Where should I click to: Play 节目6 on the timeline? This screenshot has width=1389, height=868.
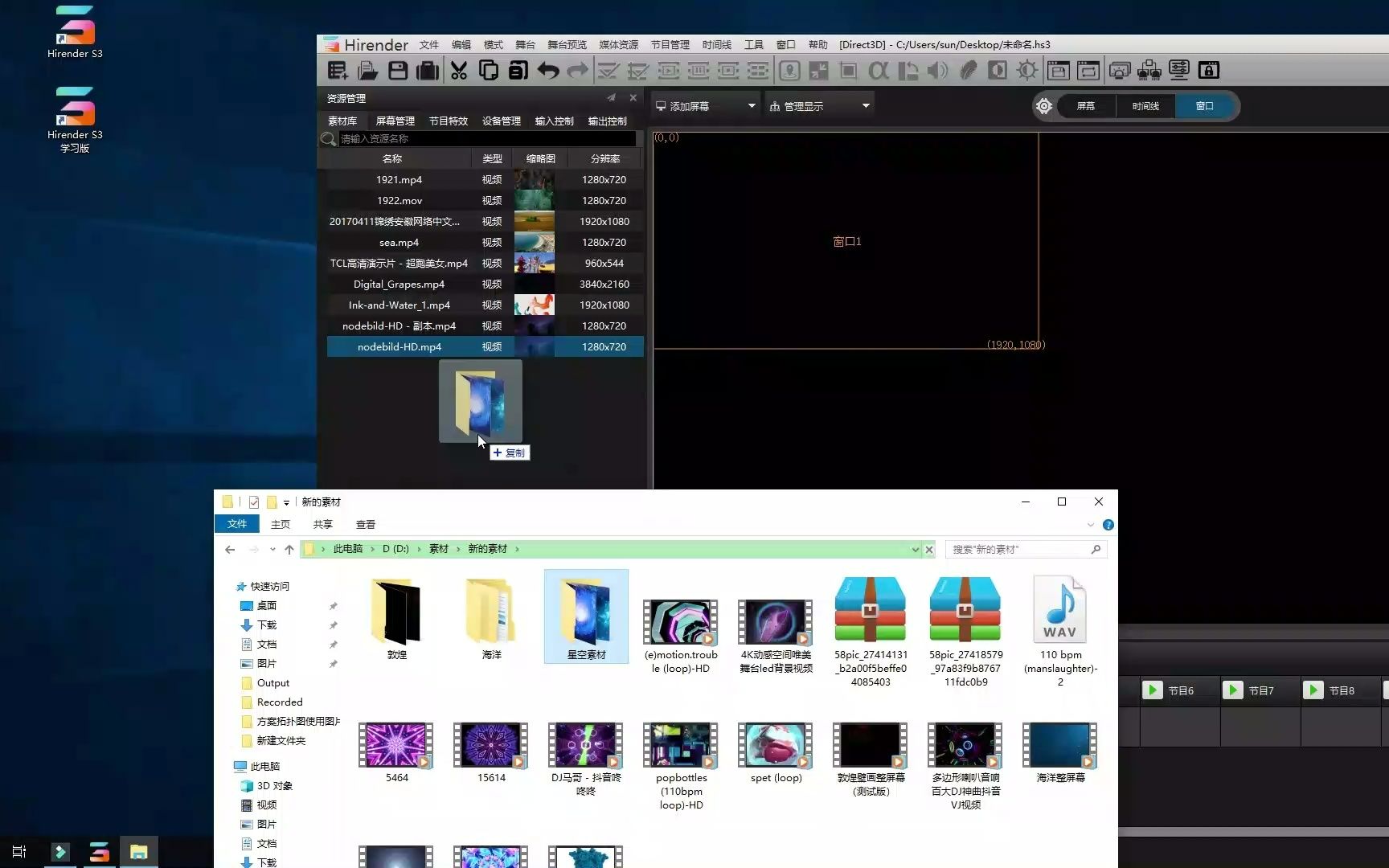[x=1152, y=690]
